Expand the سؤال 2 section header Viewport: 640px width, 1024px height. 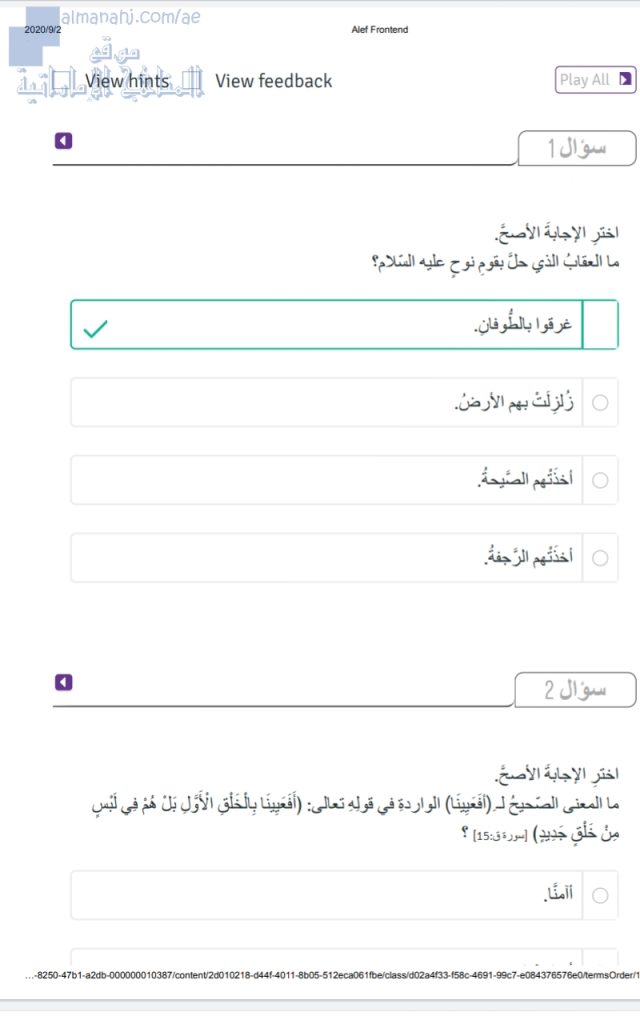[x=575, y=688]
